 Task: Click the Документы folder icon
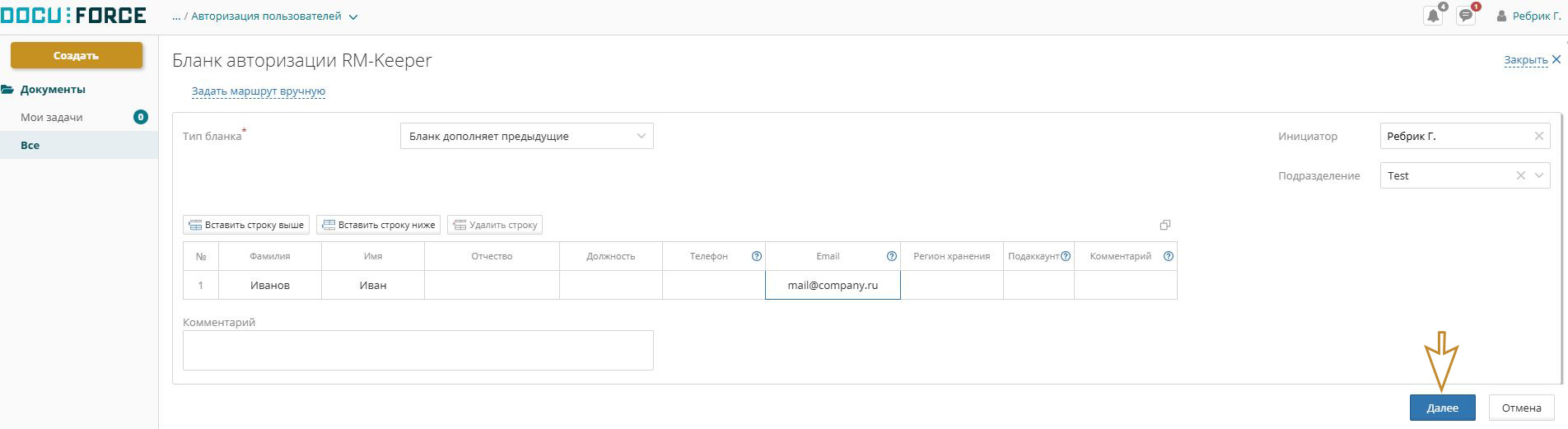(8, 90)
